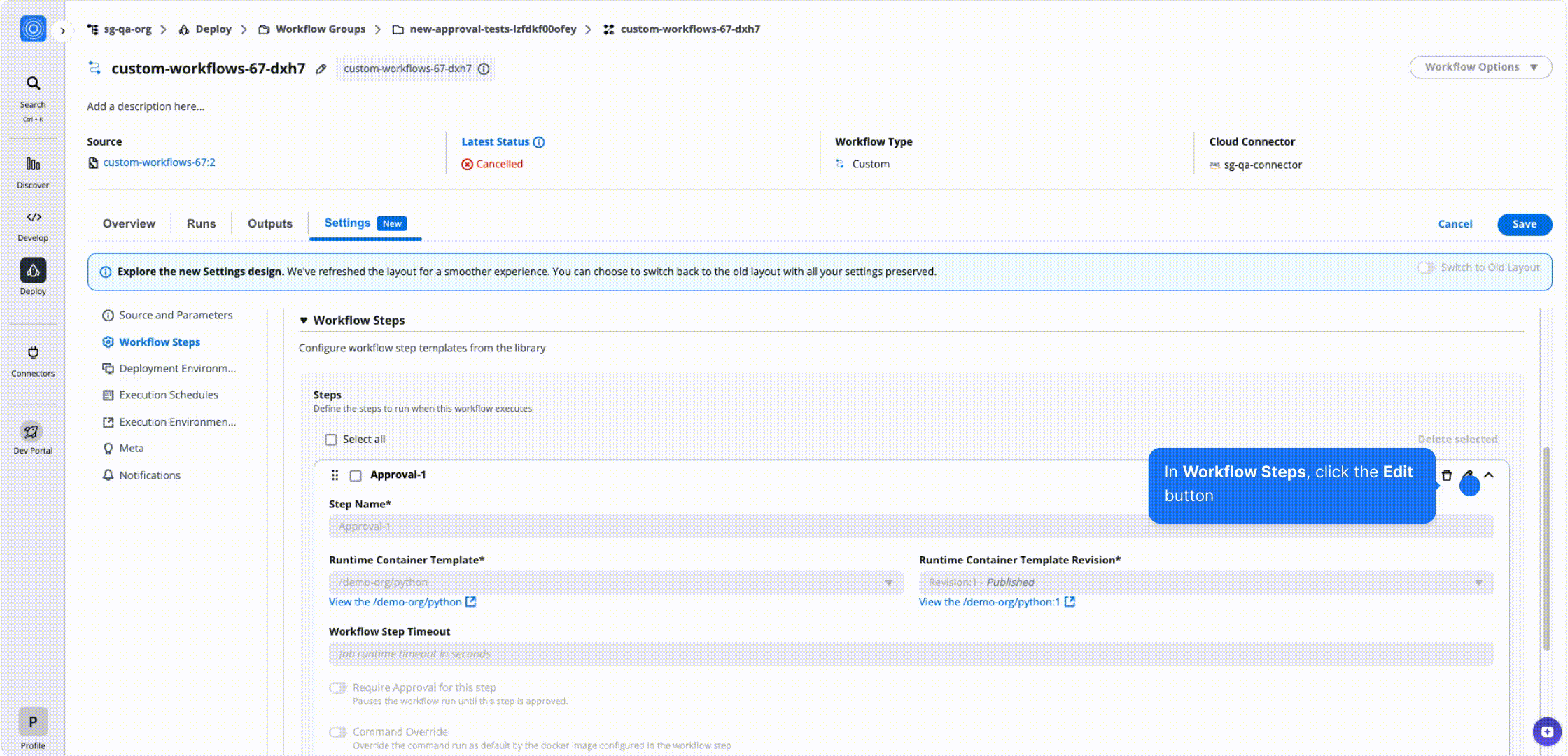Select the Deploy icon in the sidebar

coord(32,269)
